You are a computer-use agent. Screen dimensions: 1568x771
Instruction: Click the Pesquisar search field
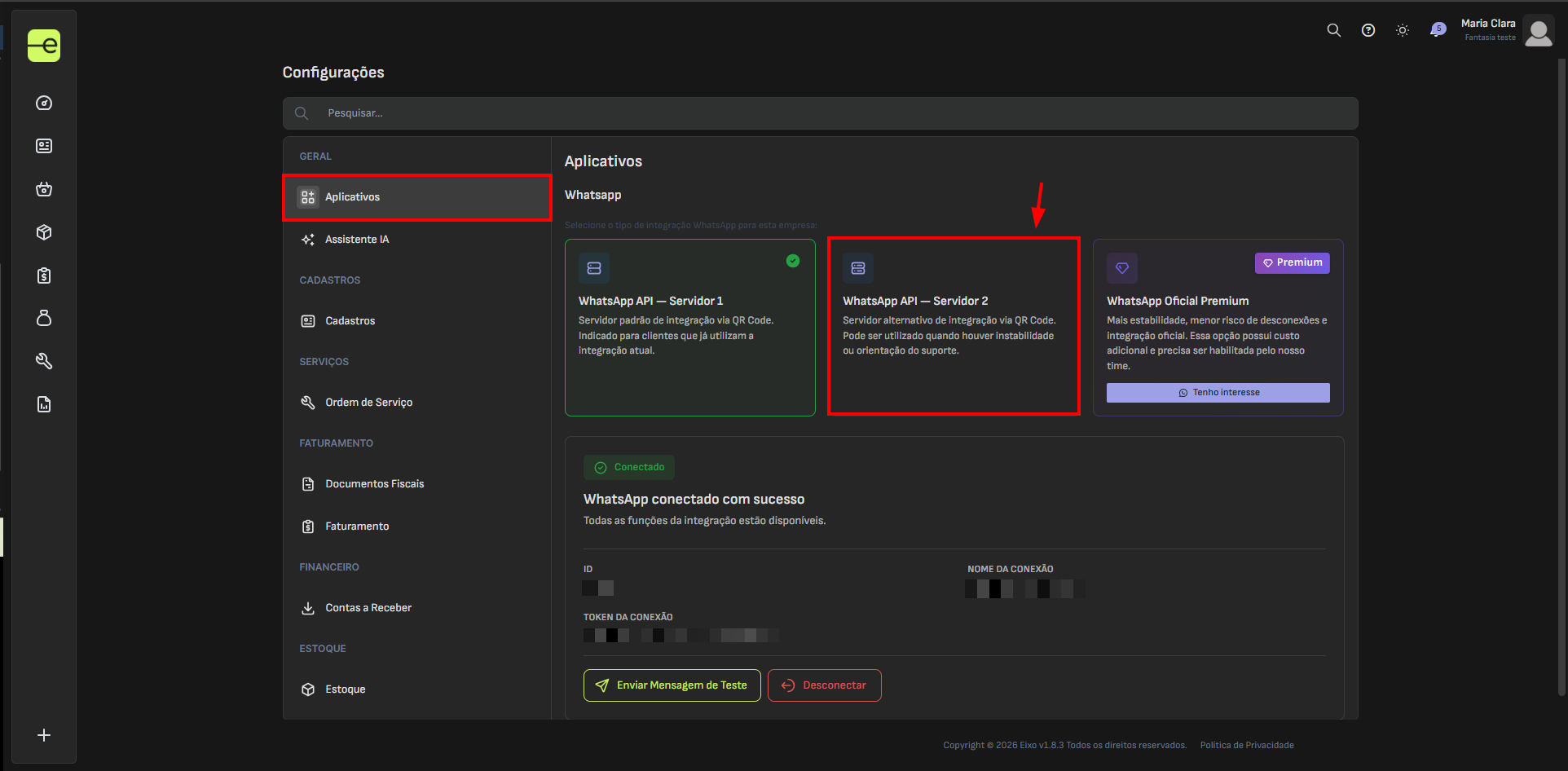click(x=820, y=113)
